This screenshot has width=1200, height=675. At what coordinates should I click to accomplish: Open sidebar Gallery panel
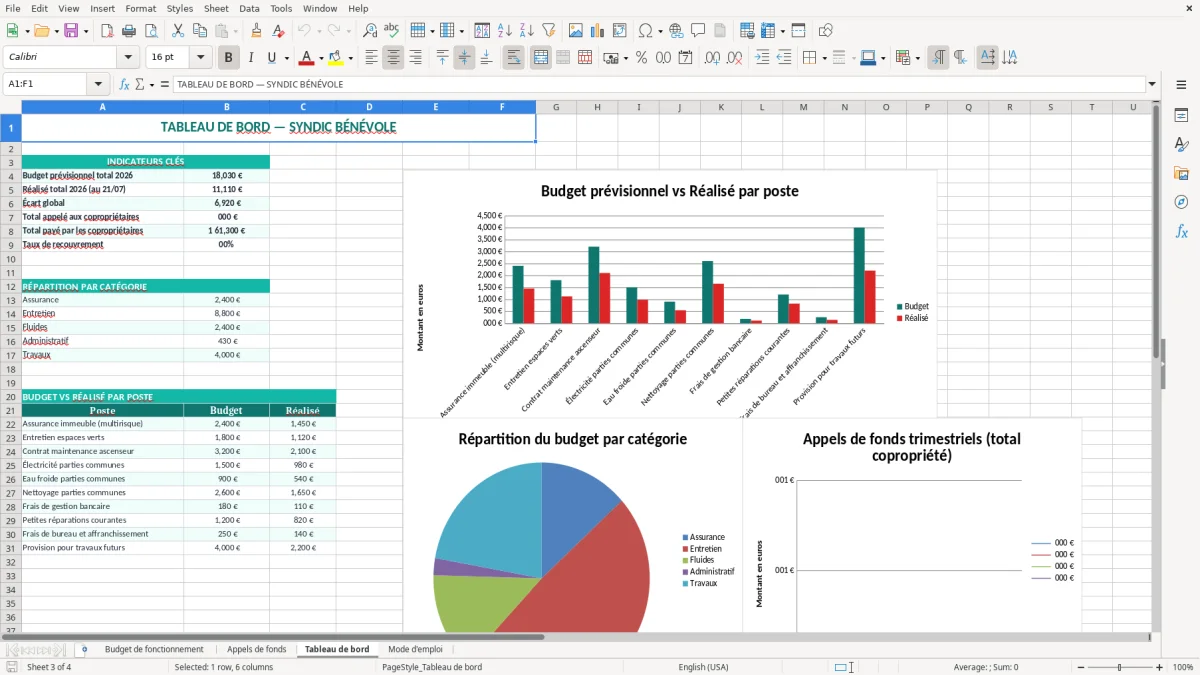click(1181, 174)
